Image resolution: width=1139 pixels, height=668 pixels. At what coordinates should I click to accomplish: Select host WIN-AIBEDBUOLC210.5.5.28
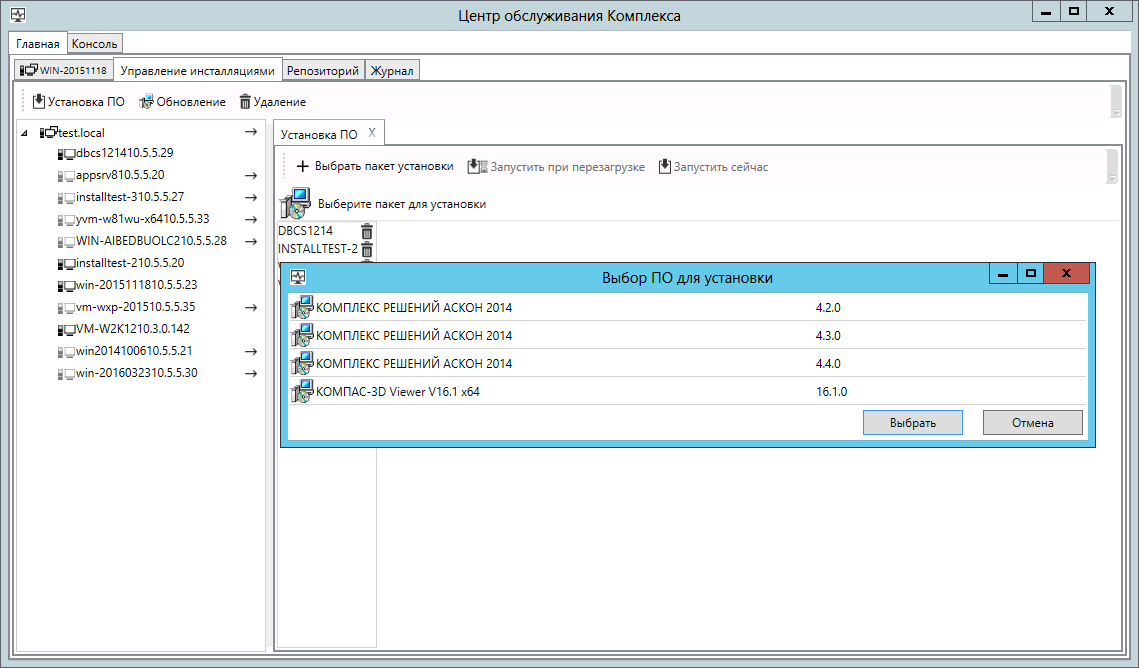[142, 240]
